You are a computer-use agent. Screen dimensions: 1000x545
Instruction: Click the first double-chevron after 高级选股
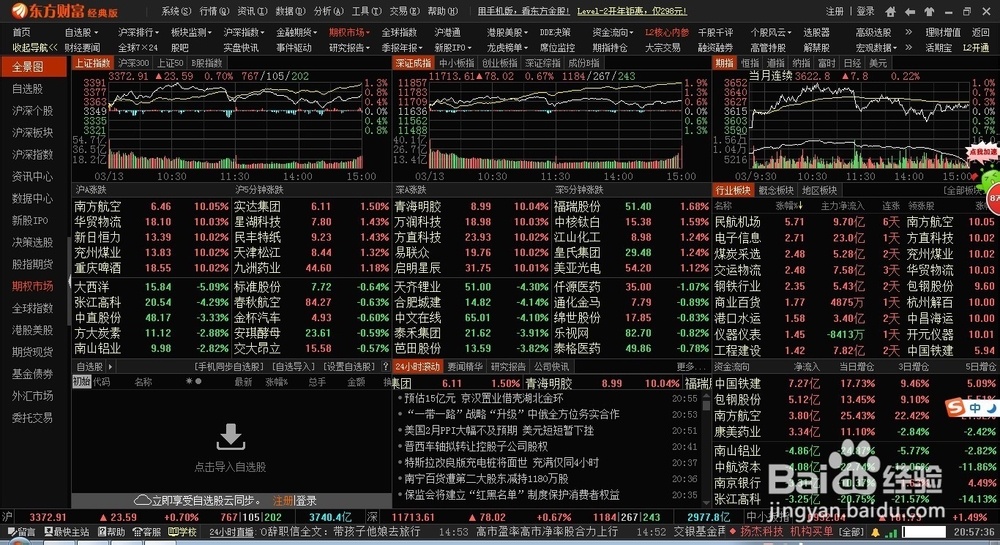point(908,32)
